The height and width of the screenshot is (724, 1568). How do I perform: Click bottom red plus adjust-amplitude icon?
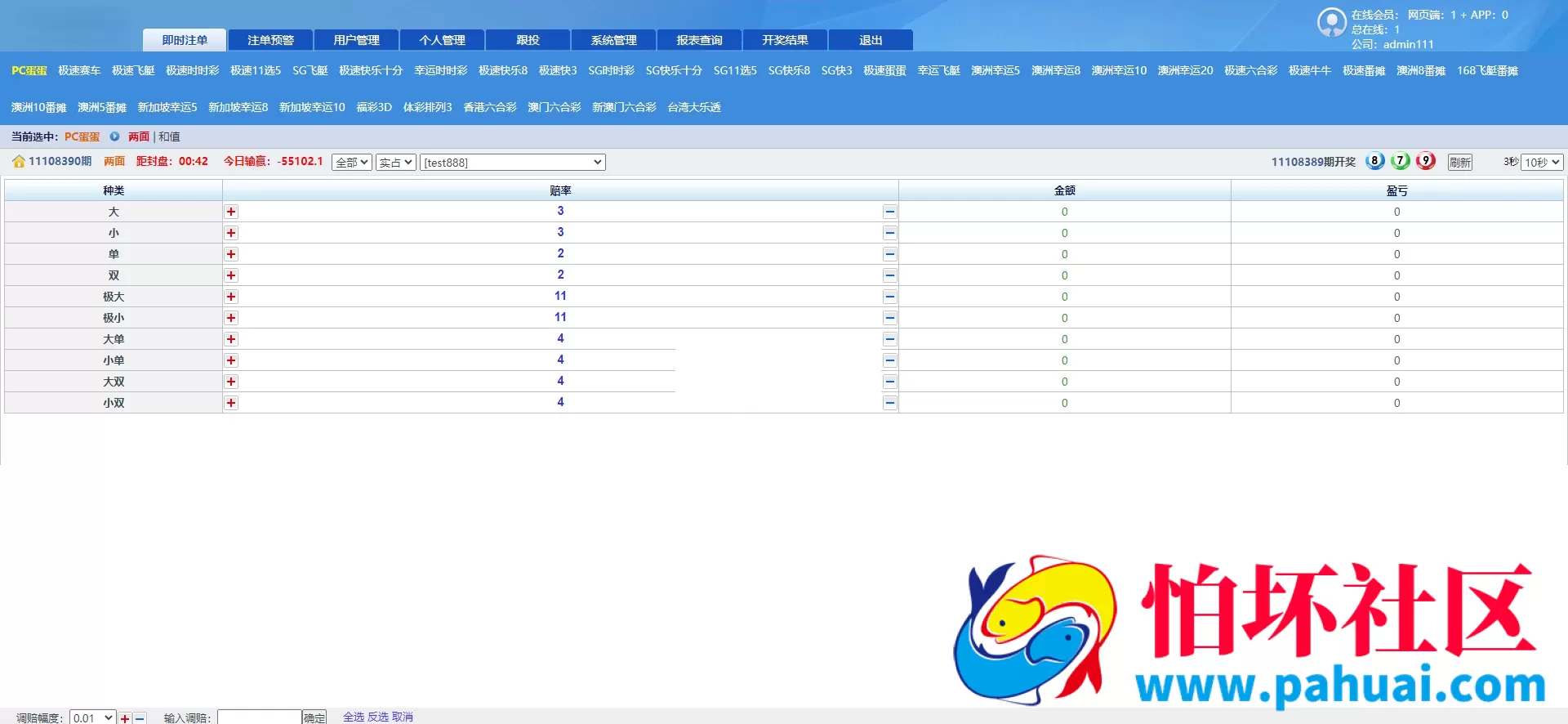(x=125, y=718)
